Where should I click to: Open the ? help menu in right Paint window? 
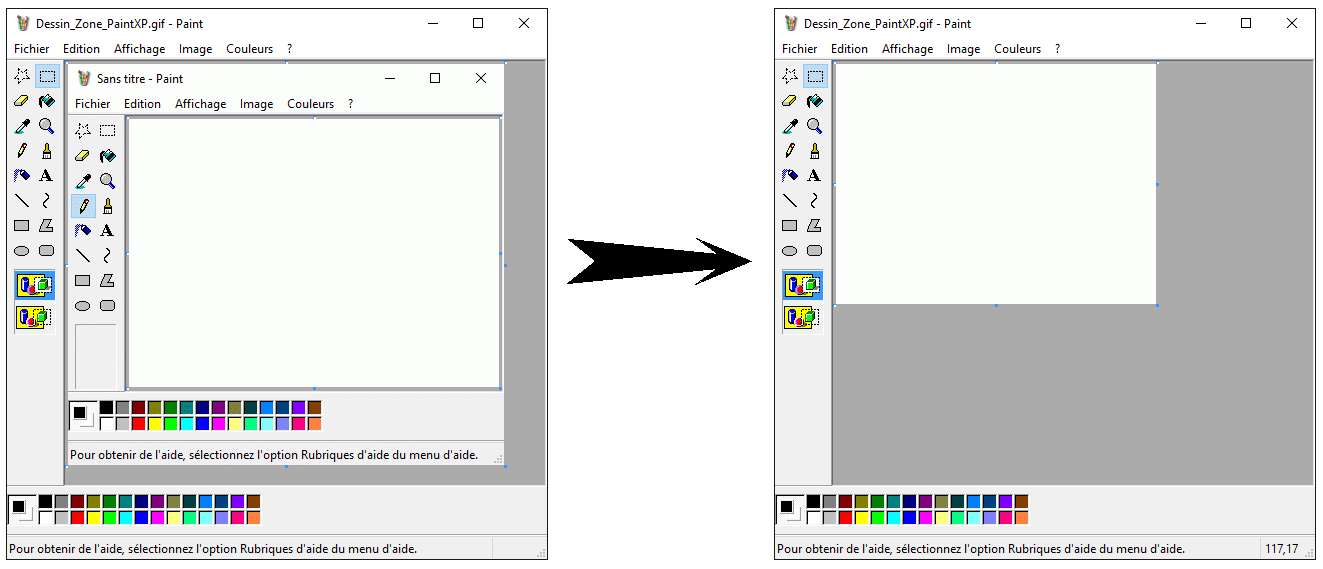[x=1058, y=49]
